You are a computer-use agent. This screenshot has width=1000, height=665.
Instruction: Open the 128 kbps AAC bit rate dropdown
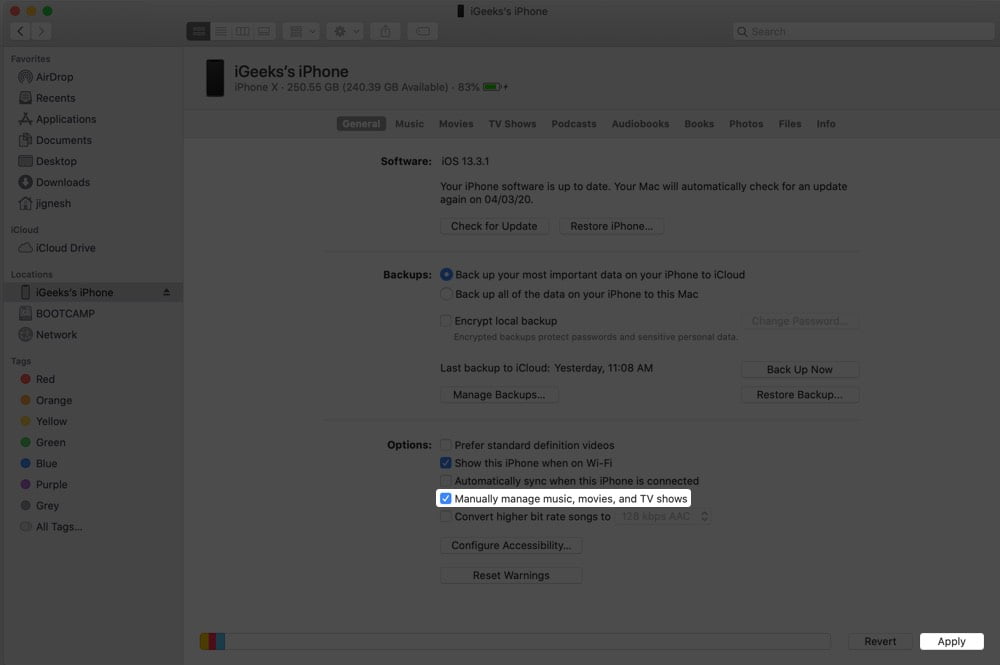tap(663, 516)
